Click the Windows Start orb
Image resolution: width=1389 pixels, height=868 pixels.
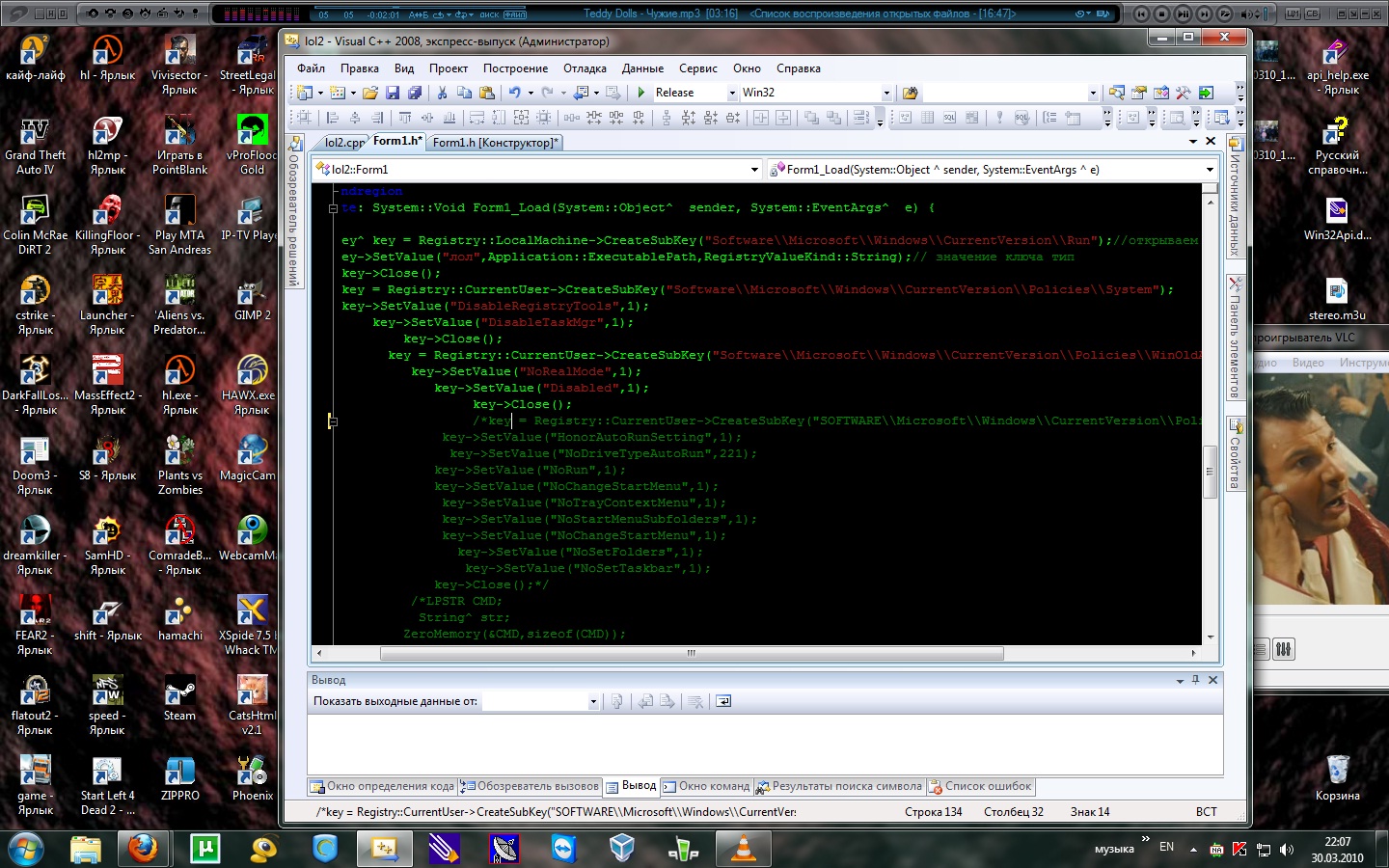[x=26, y=850]
